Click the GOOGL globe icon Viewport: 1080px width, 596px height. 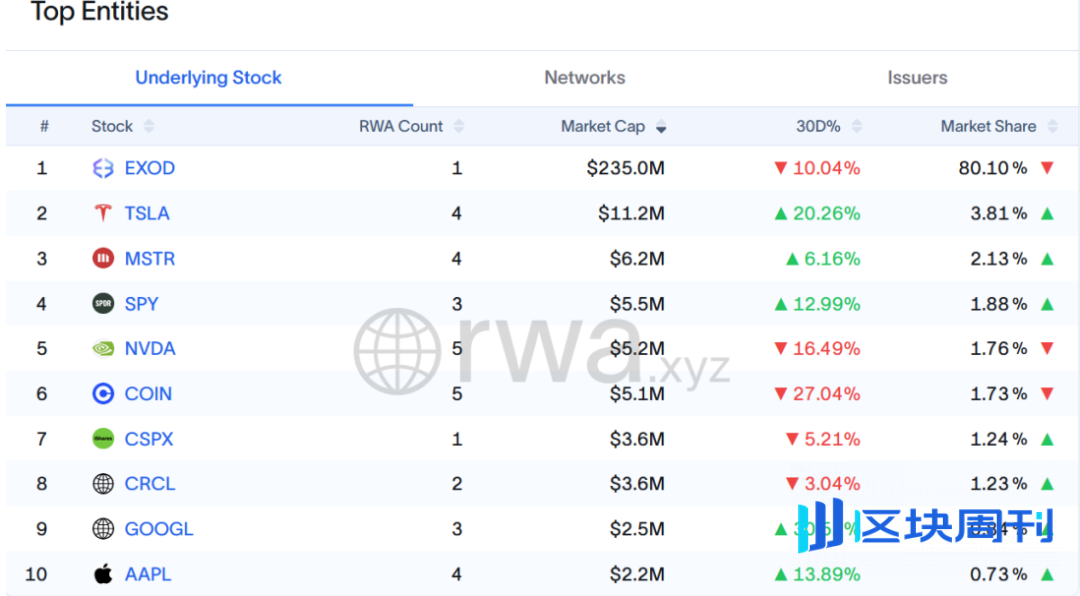(x=103, y=529)
